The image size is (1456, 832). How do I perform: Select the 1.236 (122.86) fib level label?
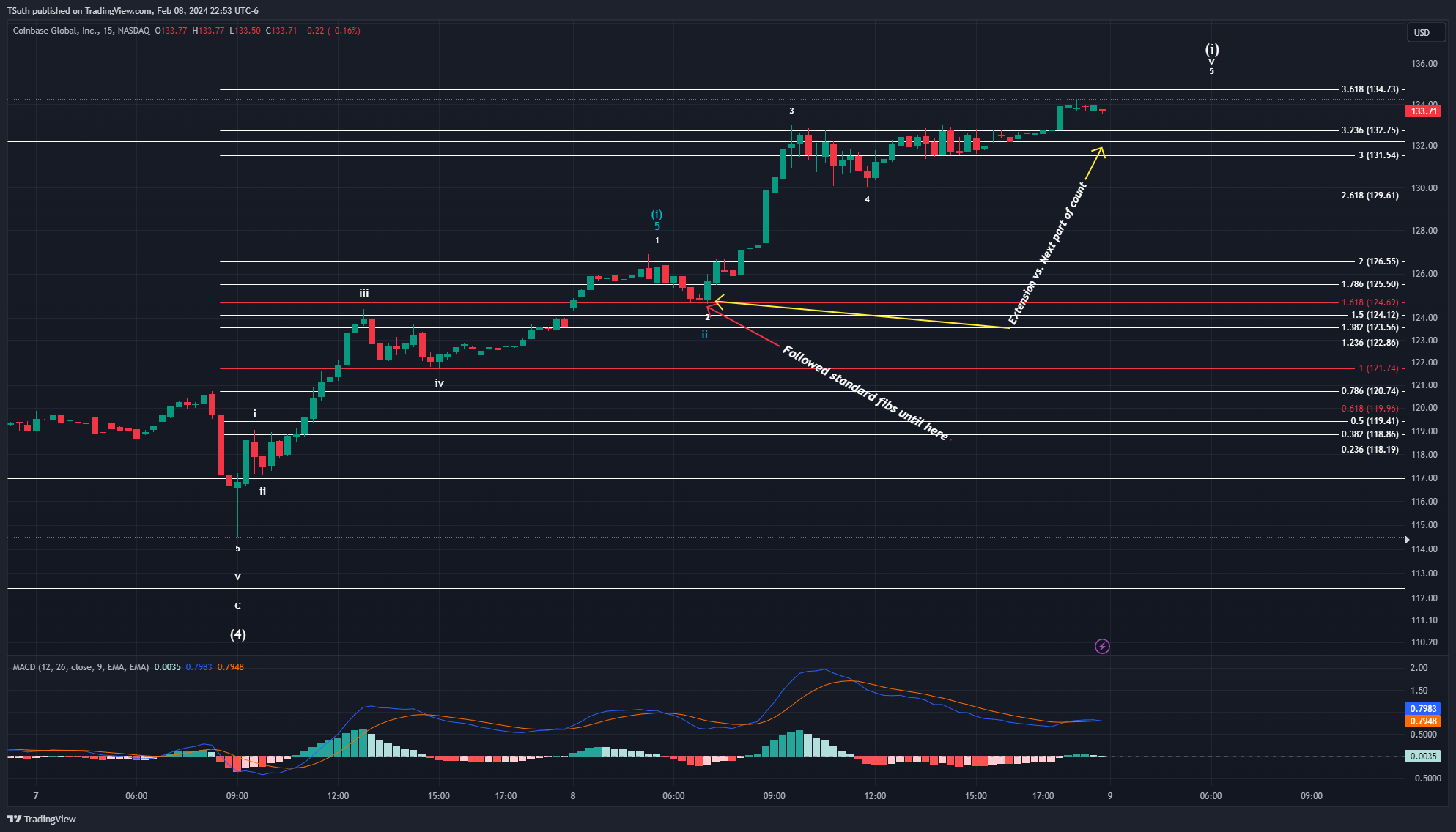pyautogui.click(x=1370, y=343)
